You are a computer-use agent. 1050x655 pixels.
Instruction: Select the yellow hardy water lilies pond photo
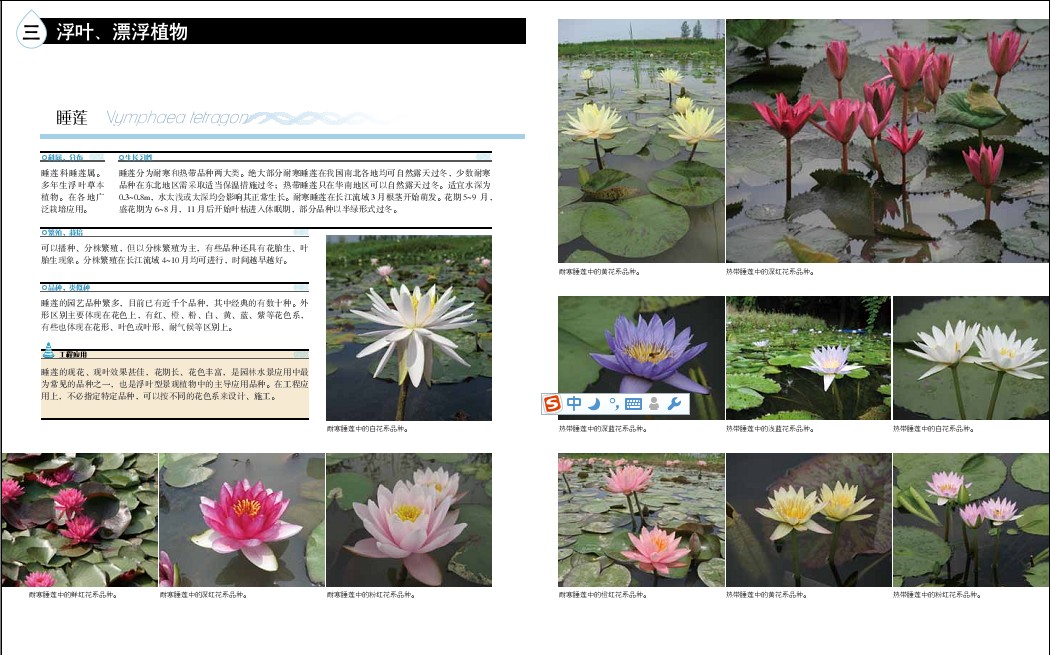coord(641,140)
